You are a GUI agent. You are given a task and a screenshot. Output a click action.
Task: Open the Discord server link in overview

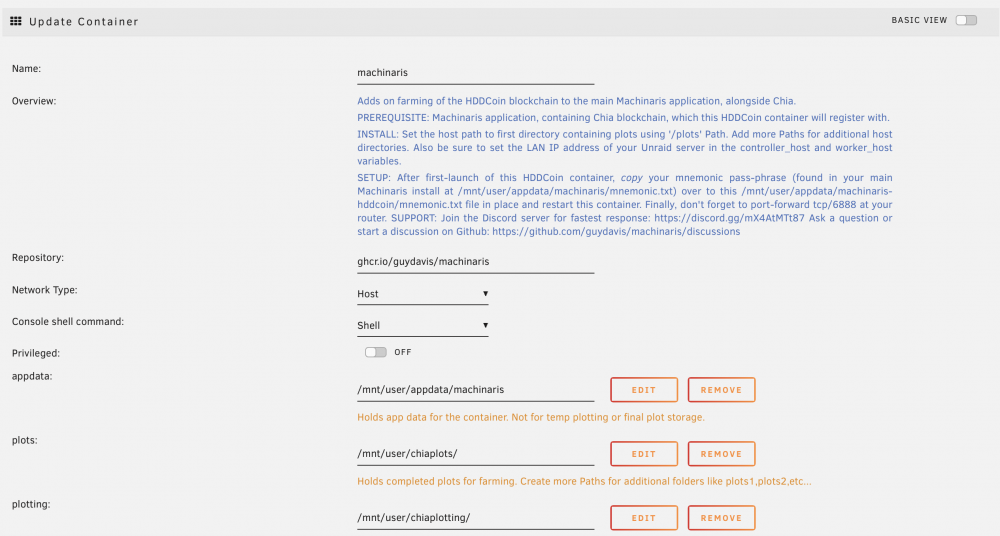(x=730, y=218)
